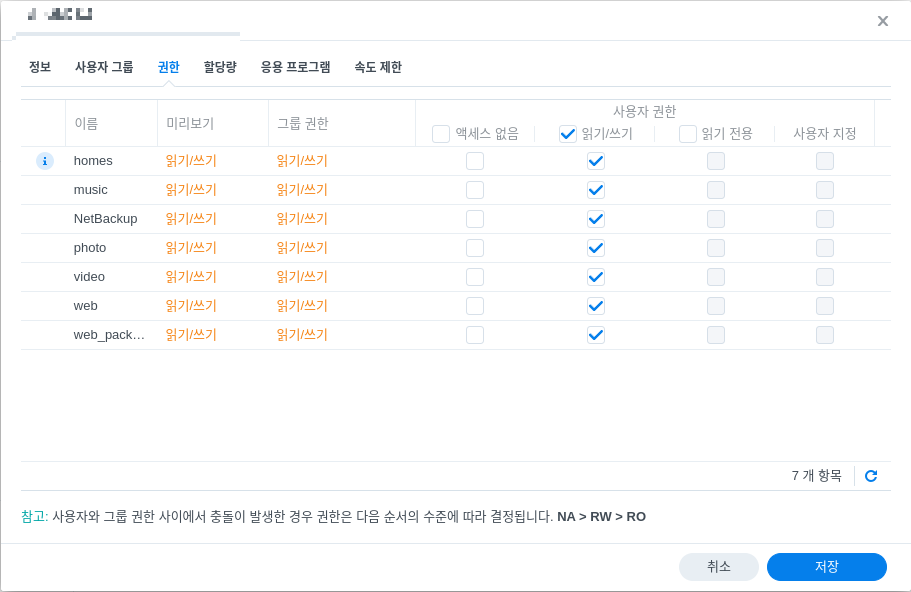Save changes with the 저장 button
Image resolution: width=911 pixels, height=592 pixels.
[827, 566]
